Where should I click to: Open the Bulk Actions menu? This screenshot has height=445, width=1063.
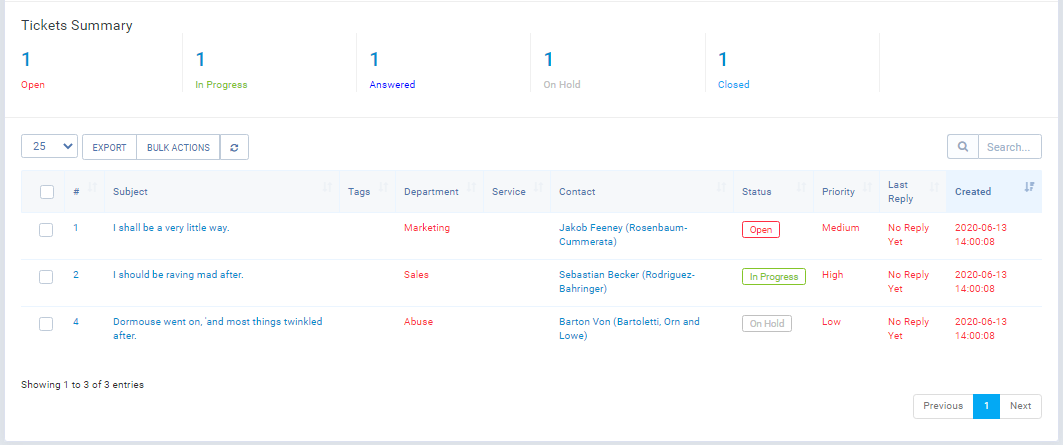(178, 147)
